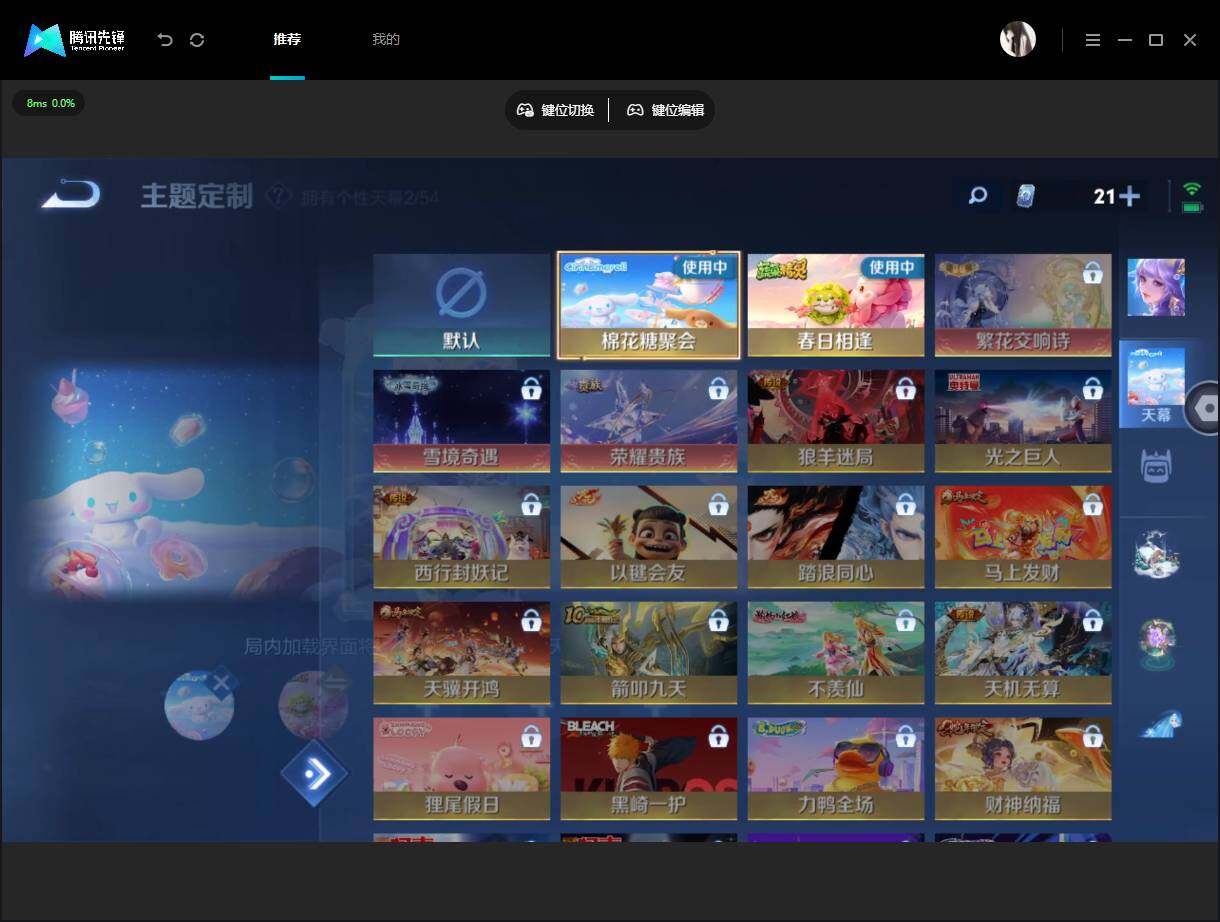This screenshot has width=1220, height=922.
Task: Select the 光之巨人 theme
Action: tap(1023, 421)
